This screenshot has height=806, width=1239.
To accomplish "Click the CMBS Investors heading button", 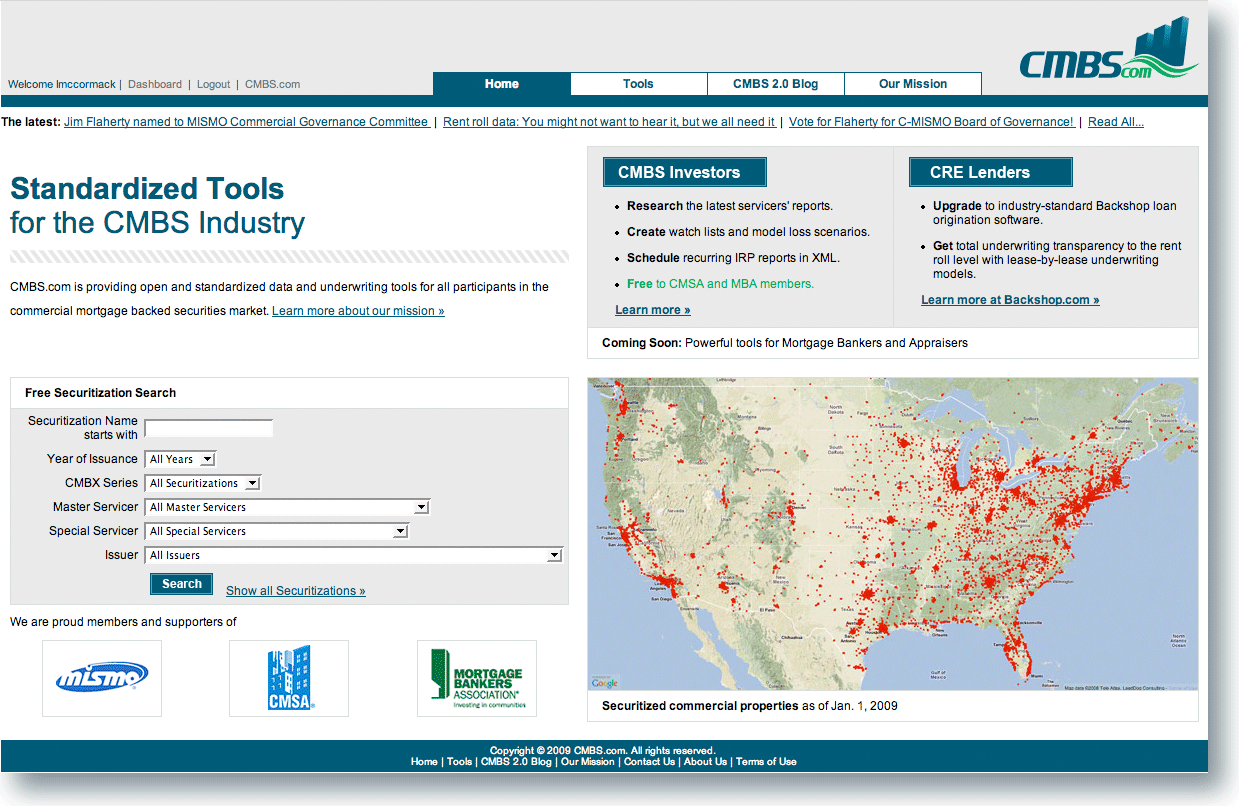I will point(685,172).
